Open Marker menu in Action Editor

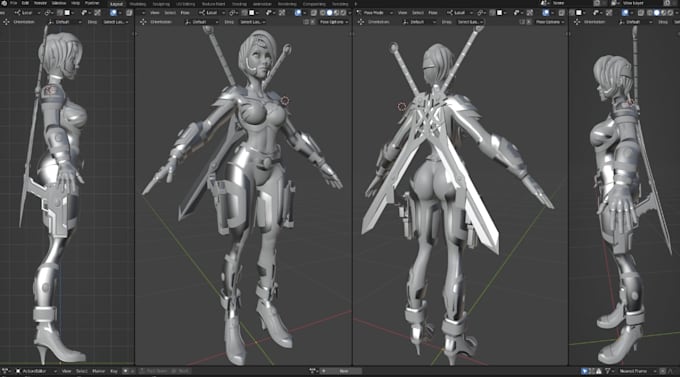98,371
